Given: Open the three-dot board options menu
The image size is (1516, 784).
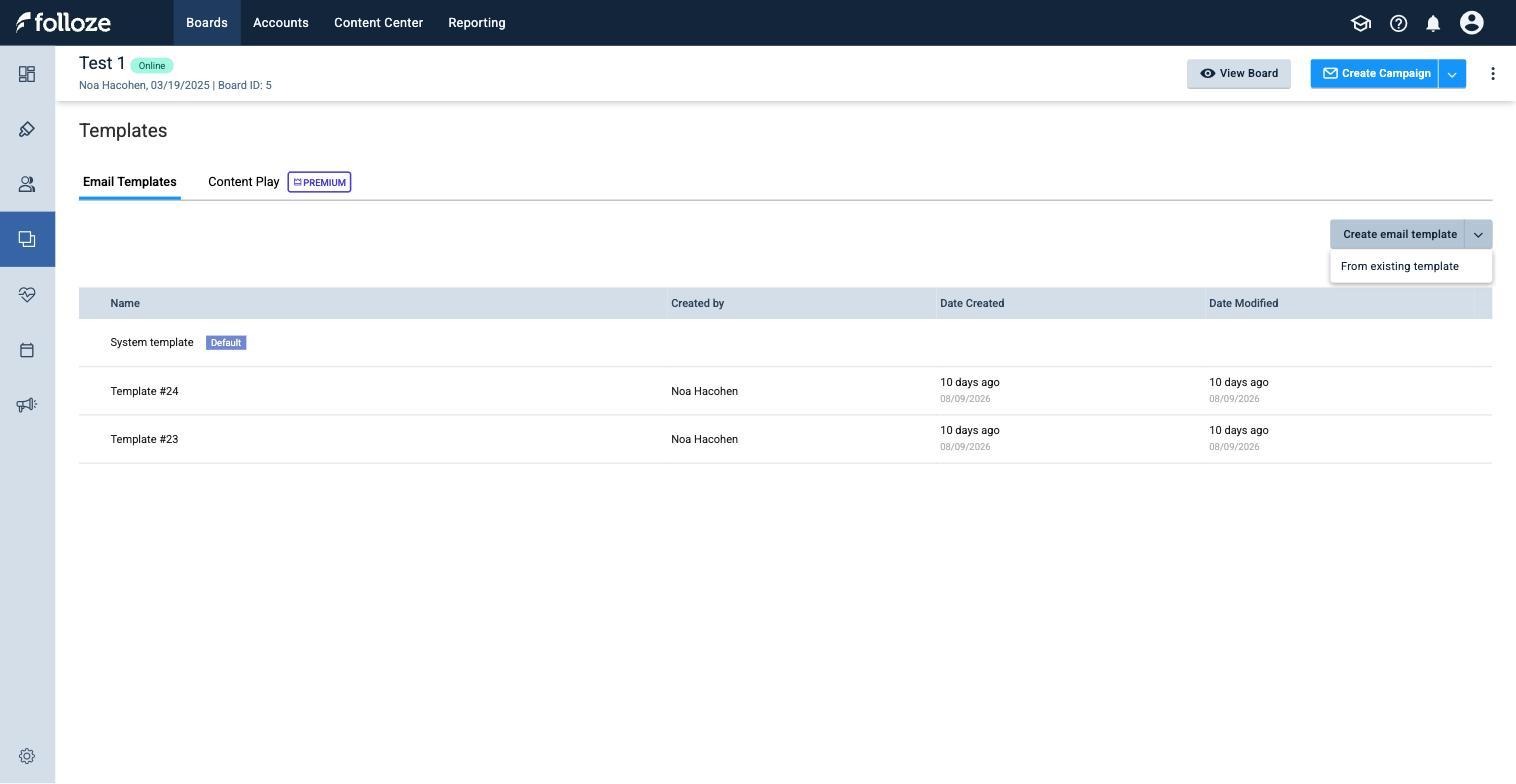Looking at the screenshot, I should pos(1493,74).
